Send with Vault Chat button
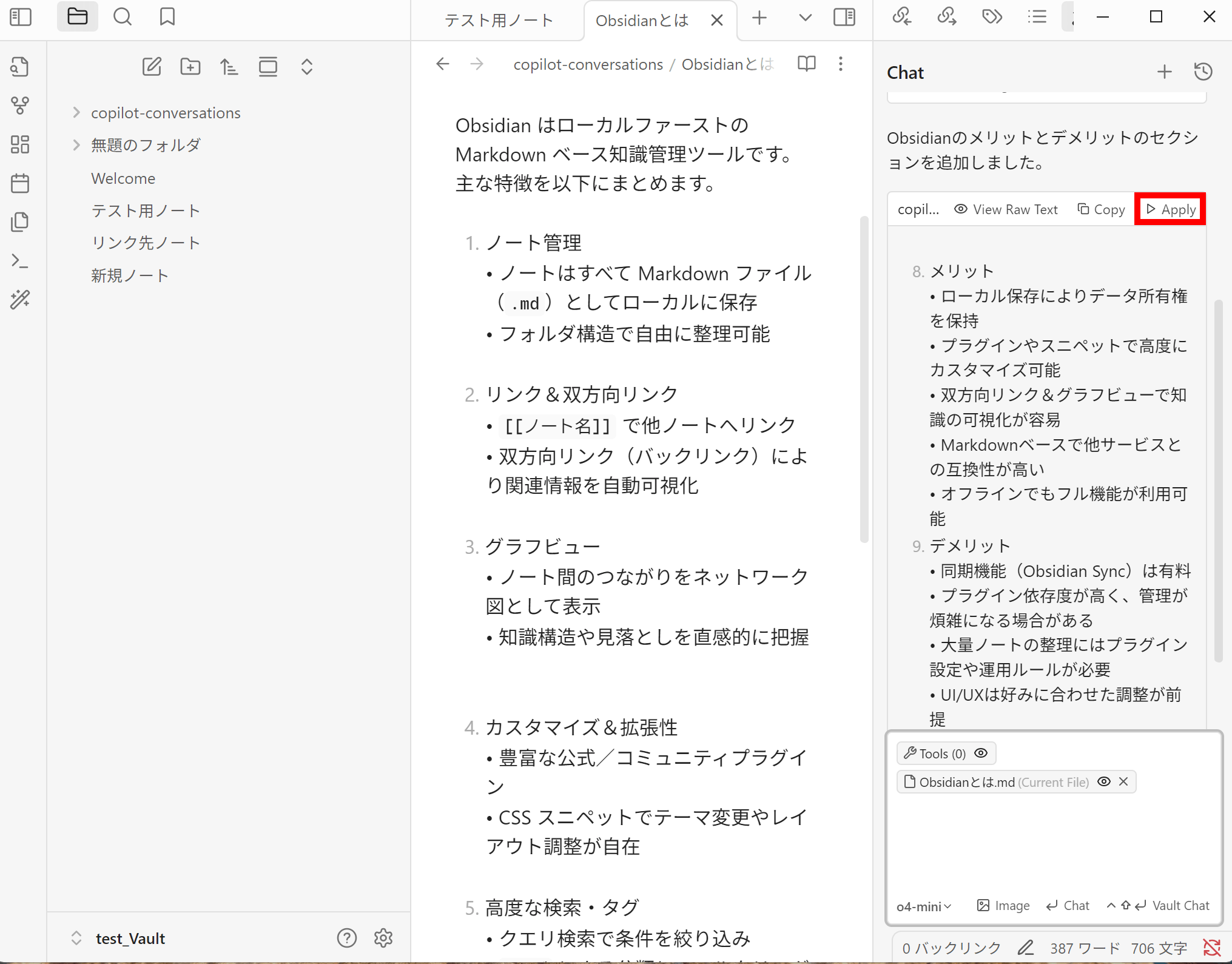Screen dimensions: 1232x964 [x=1157, y=906]
